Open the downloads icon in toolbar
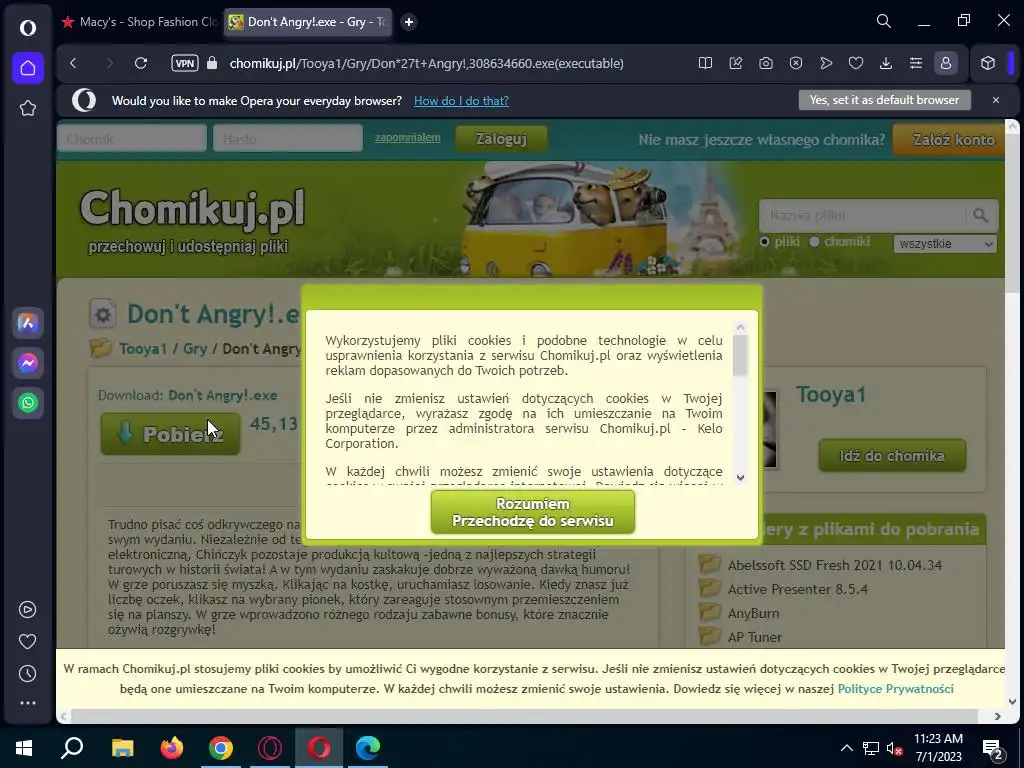The width and height of the screenshot is (1024, 768). pyautogui.click(x=886, y=63)
